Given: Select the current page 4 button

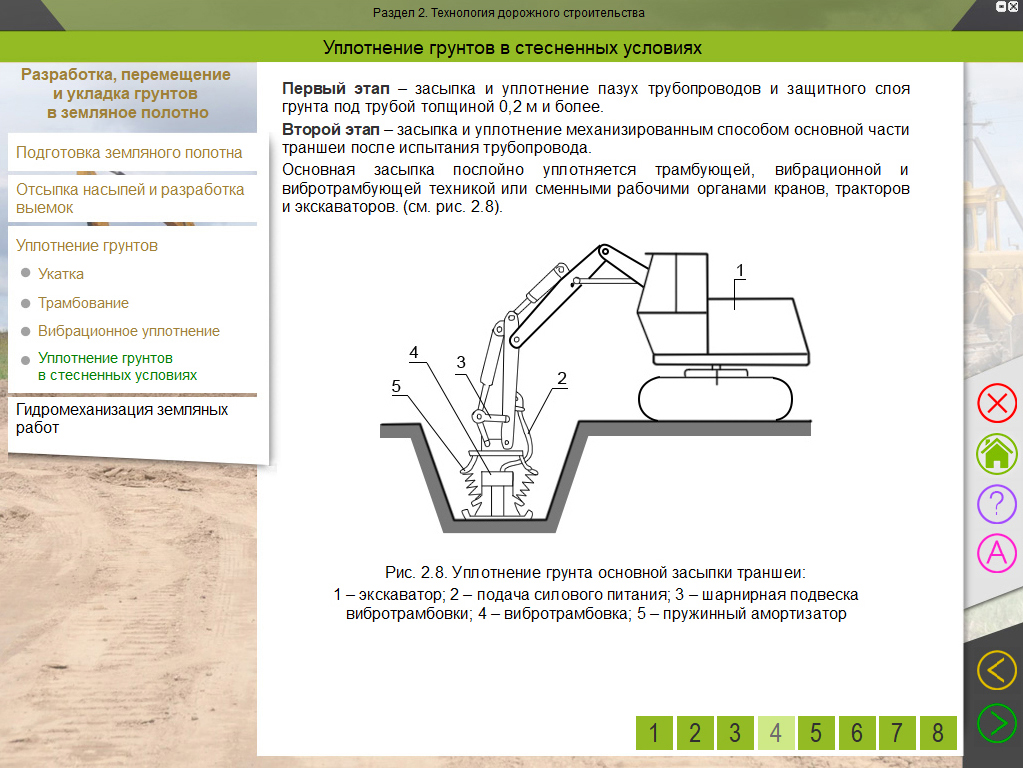Looking at the screenshot, I should 776,733.
